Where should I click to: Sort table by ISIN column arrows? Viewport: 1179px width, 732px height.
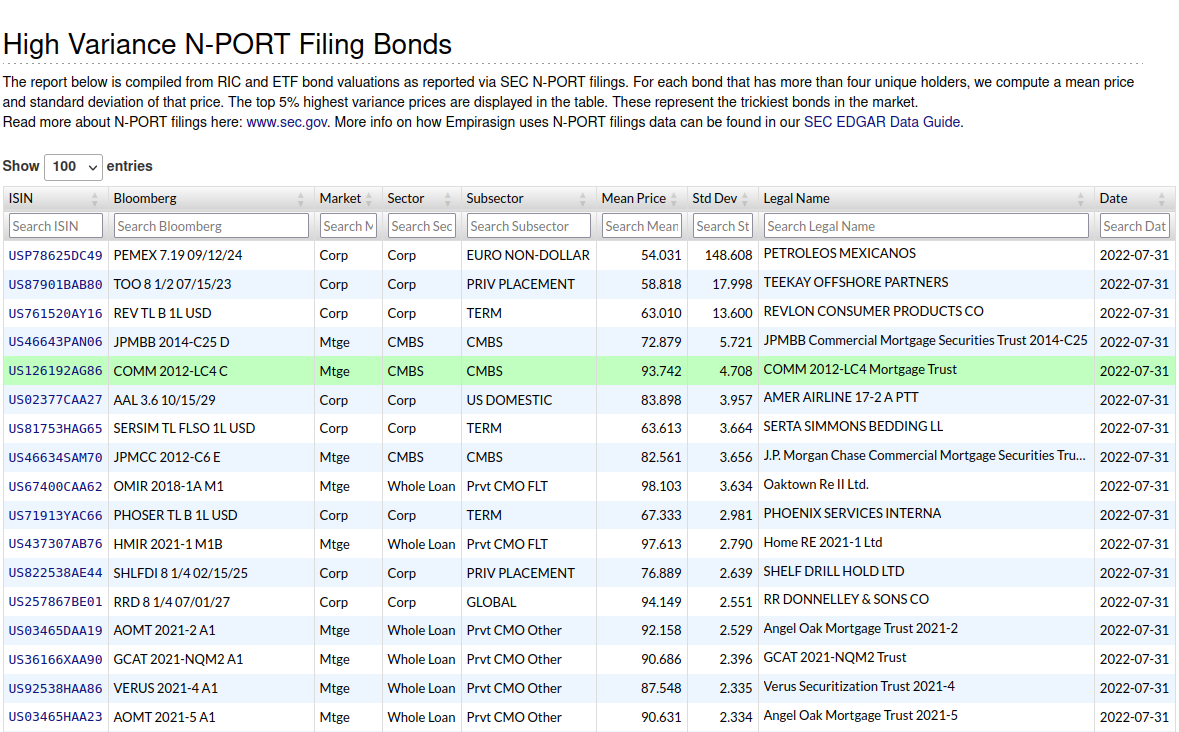pyautogui.click(x=95, y=199)
